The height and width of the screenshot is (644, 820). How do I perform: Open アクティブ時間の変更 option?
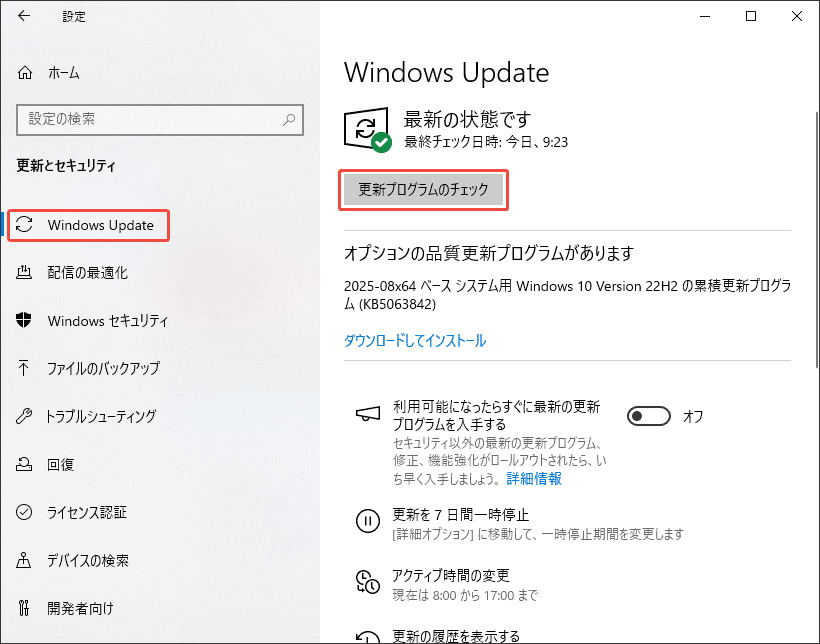coord(451,575)
